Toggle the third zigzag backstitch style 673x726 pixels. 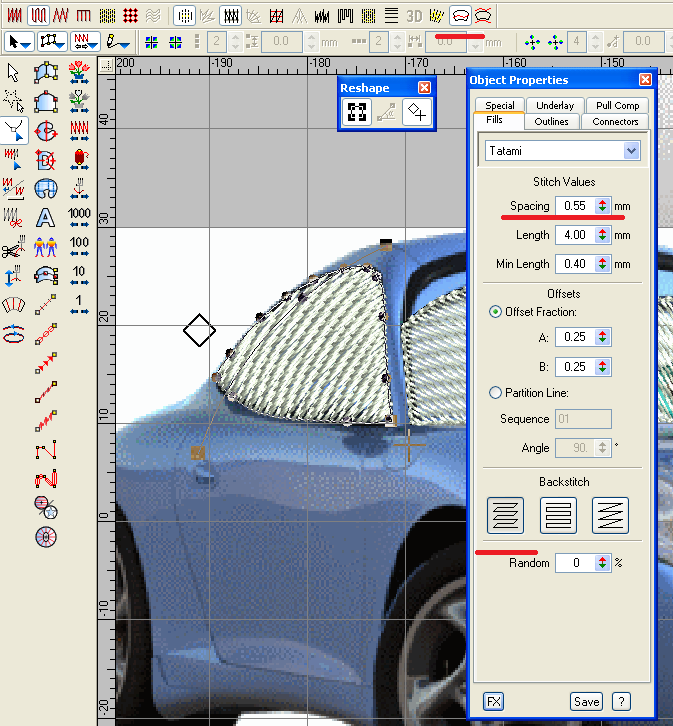tap(610, 515)
